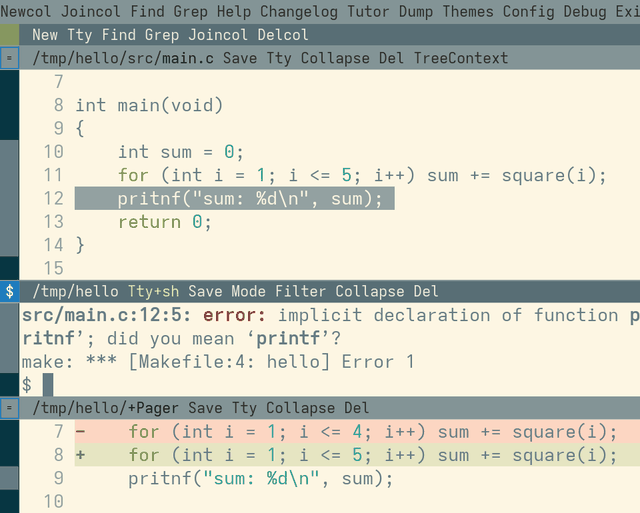
Task: Click line number 15 in main.c
Action: (53, 269)
